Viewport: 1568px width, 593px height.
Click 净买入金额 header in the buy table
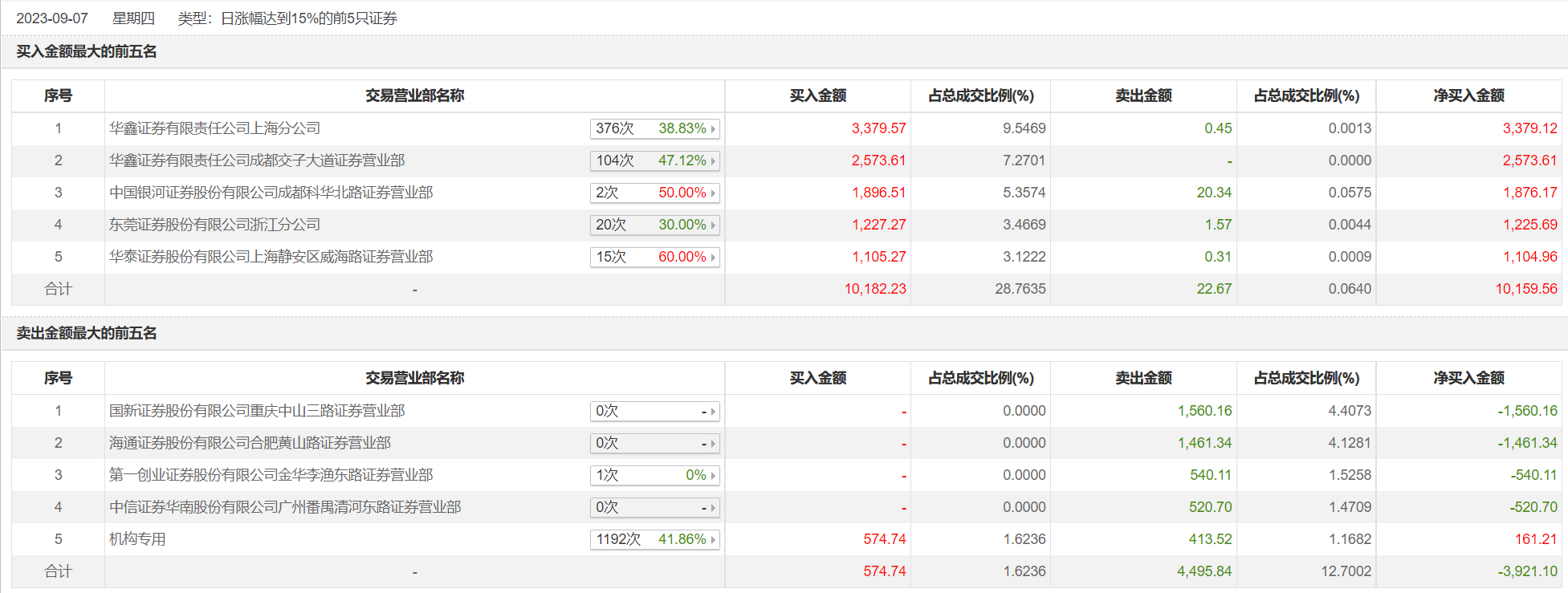pyautogui.click(x=1468, y=95)
